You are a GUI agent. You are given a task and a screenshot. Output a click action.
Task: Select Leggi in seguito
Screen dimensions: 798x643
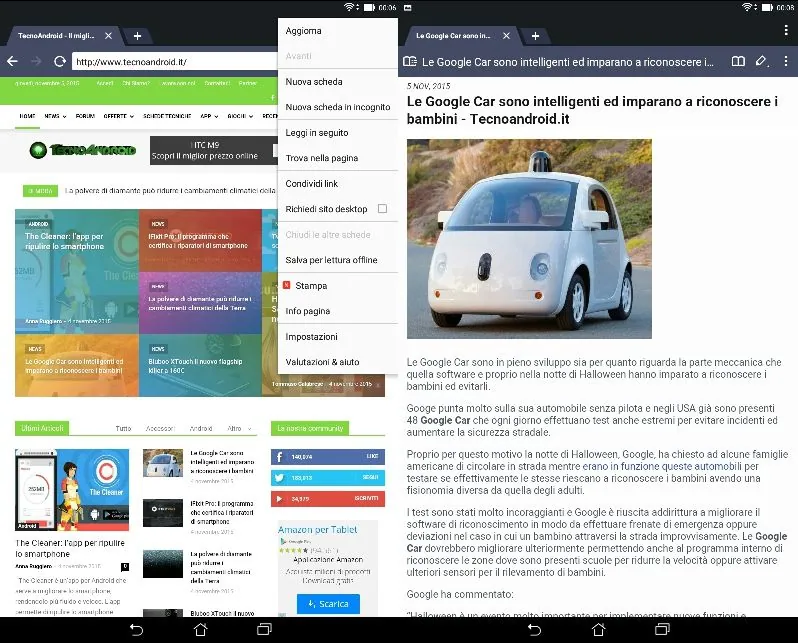click(x=338, y=132)
